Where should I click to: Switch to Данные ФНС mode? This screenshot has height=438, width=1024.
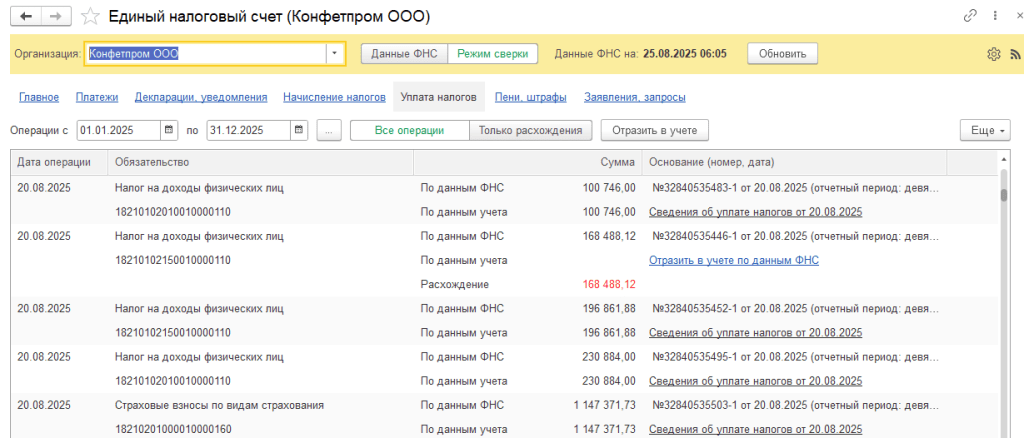pyautogui.click(x=403, y=54)
